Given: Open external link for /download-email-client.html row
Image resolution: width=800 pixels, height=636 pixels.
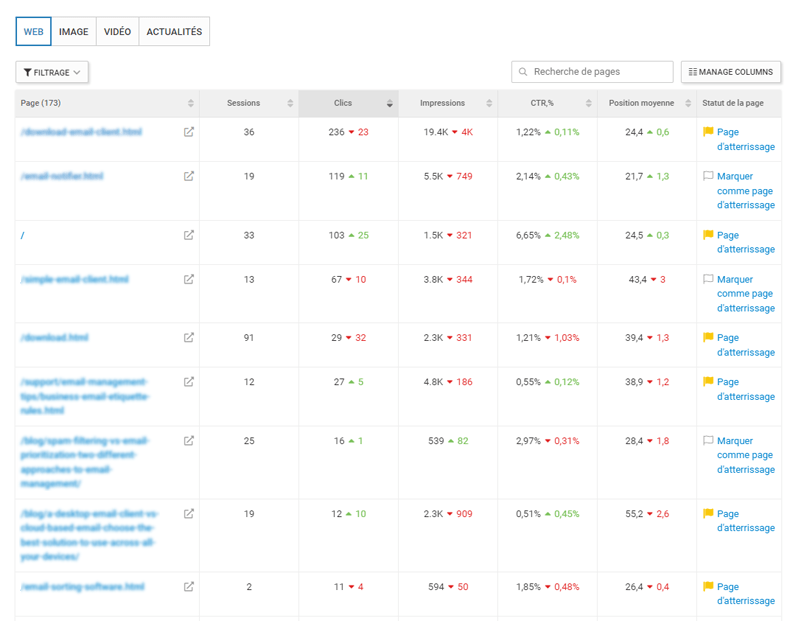Looking at the screenshot, I should [x=189, y=132].
